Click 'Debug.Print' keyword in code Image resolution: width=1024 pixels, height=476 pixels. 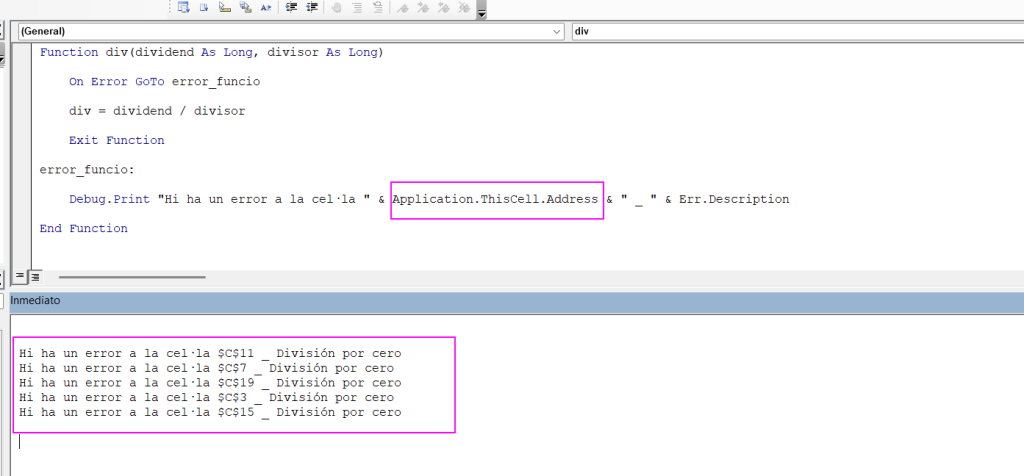[x=110, y=199]
